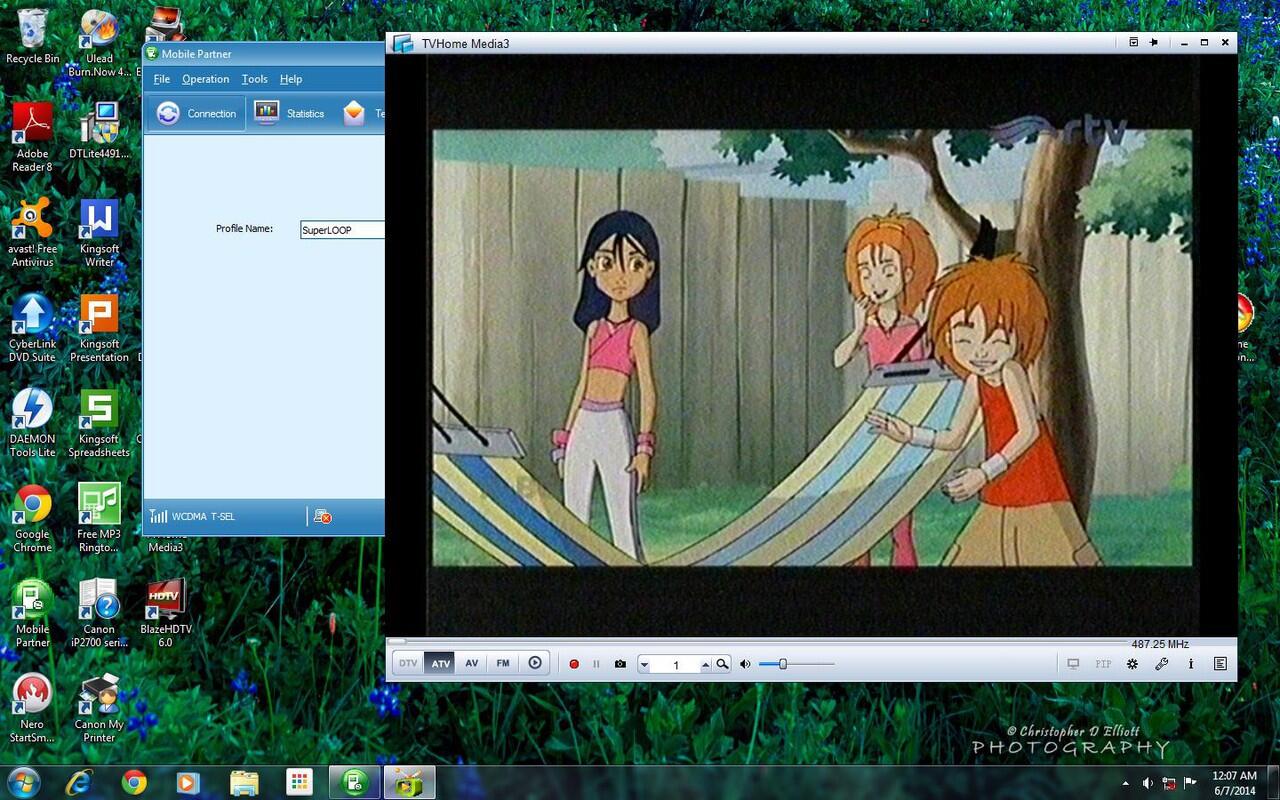This screenshot has height=800, width=1280.
Task: Open Windows Media Player from the taskbar
Action: (x=187, y=782)
